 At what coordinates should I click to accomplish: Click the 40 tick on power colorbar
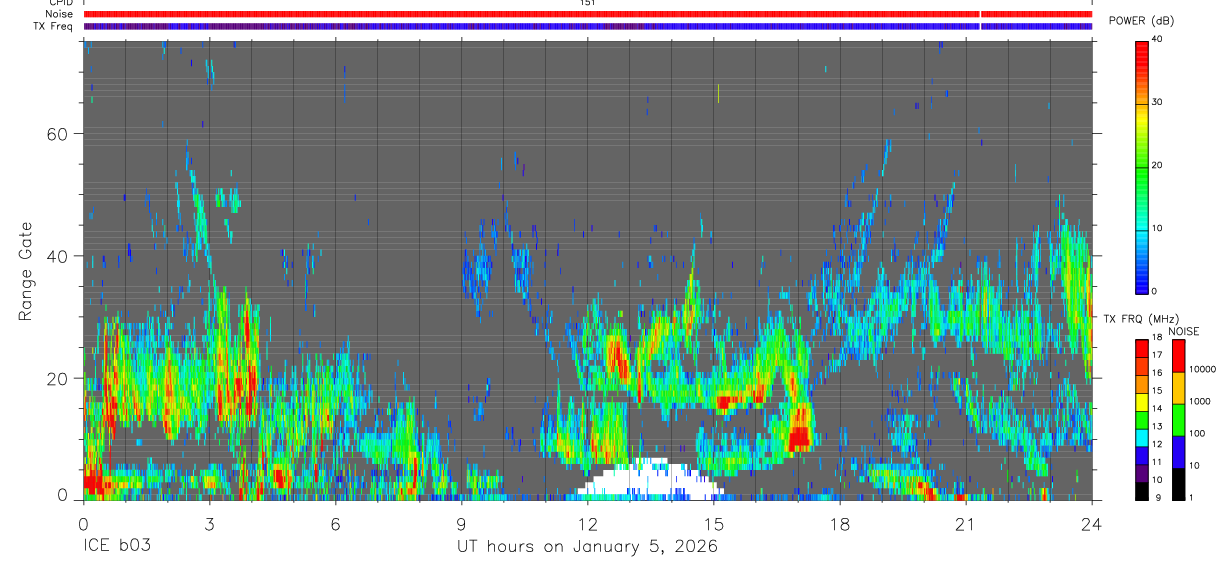point(1156,39)
